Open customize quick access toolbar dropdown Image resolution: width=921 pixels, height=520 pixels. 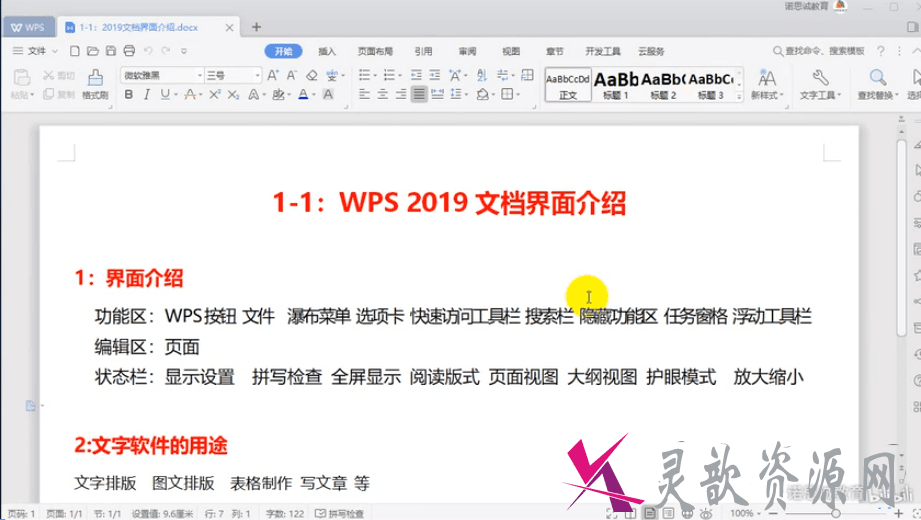point(184,51)
